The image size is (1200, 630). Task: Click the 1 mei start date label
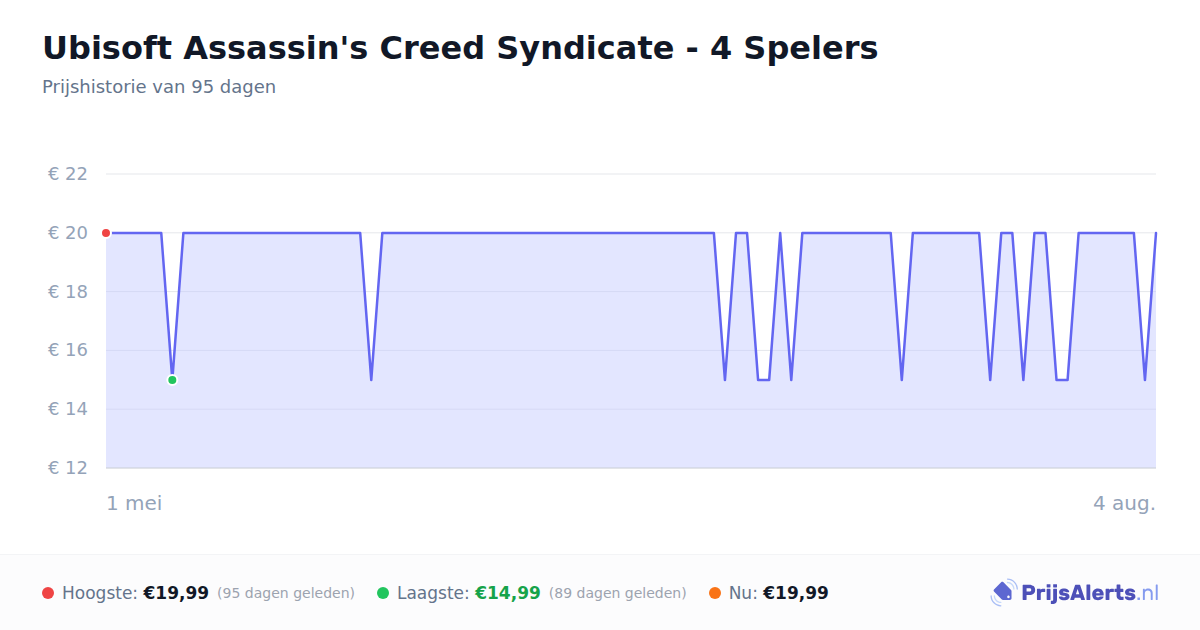(x=134, y=503)
